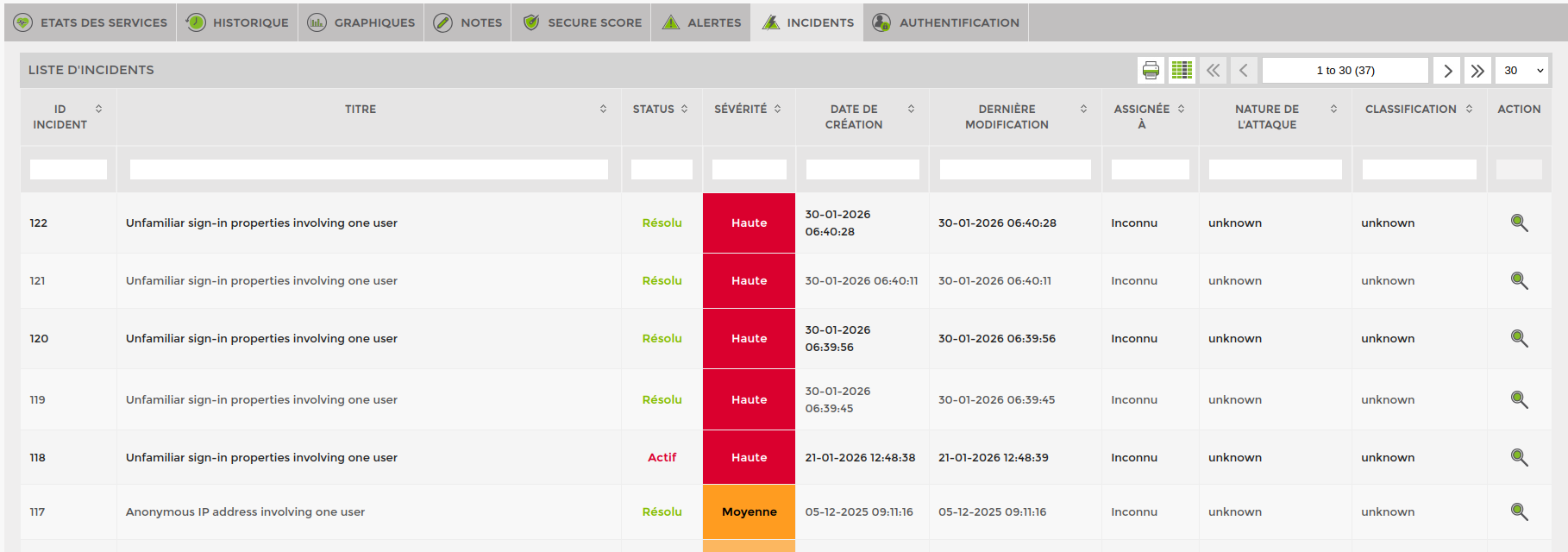Open details magnifier for incident 122
This screenshot has height=552, width=1568.
pyautogui.click(x=1519, y=223)
